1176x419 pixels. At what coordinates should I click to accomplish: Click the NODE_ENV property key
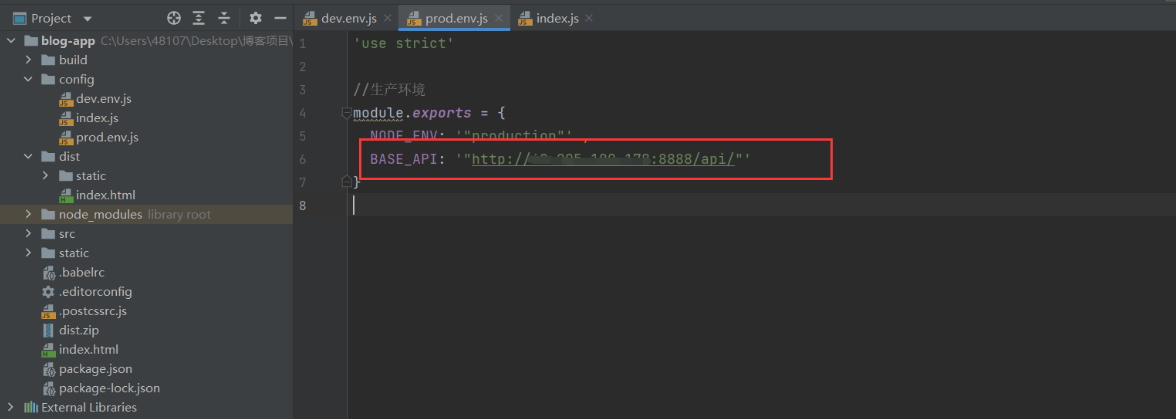pos(404,136)
